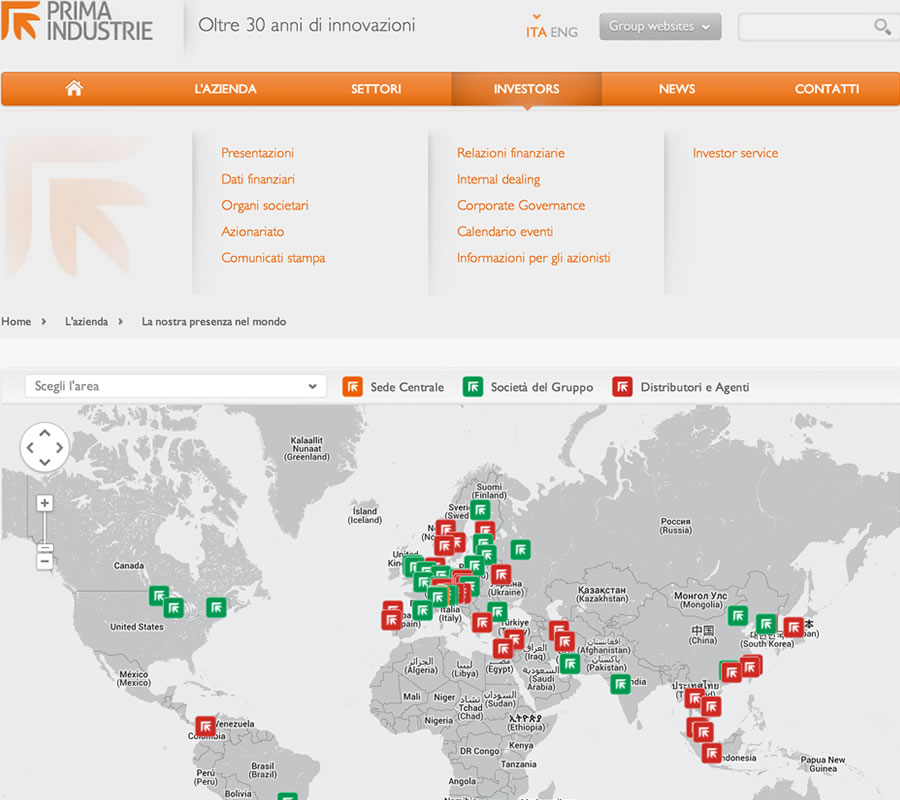Click the map zoom slider handle

pyautogui.click(x=45, y=547)
